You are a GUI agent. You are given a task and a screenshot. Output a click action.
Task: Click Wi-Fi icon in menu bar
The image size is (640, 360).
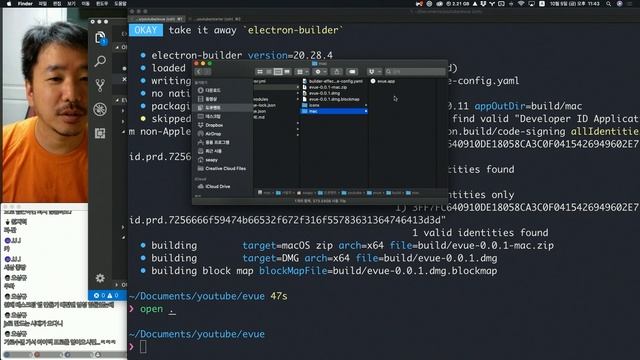click(x=521, y=4)
